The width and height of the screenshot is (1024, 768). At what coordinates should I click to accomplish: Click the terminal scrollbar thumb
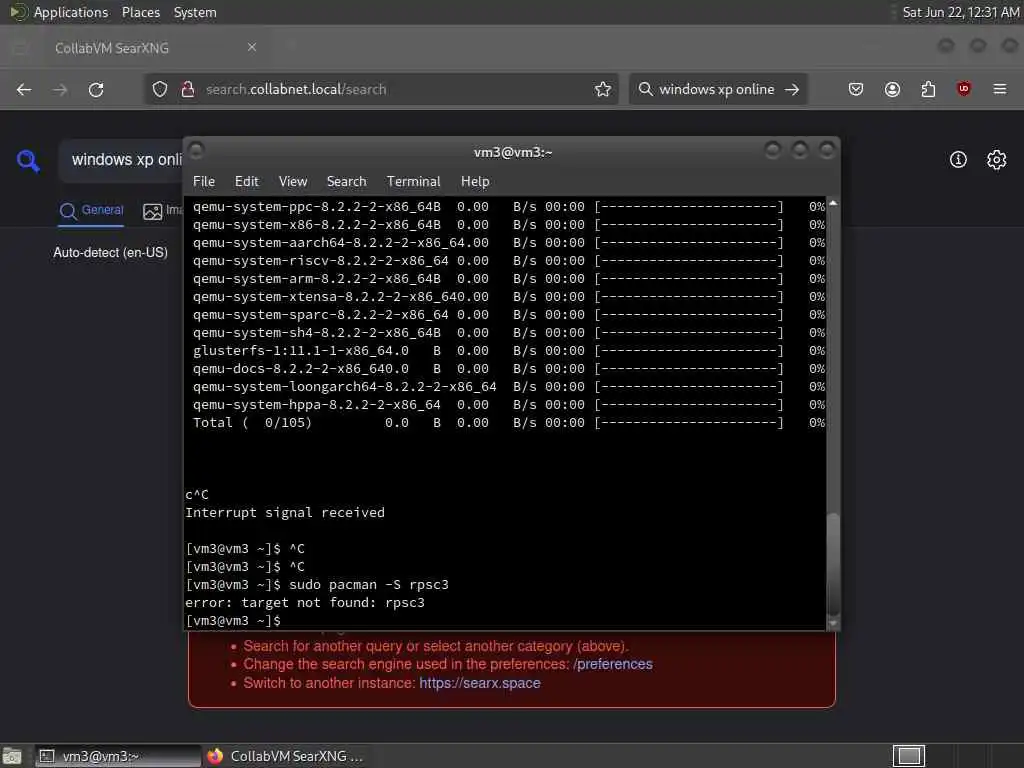click(833, 563)
